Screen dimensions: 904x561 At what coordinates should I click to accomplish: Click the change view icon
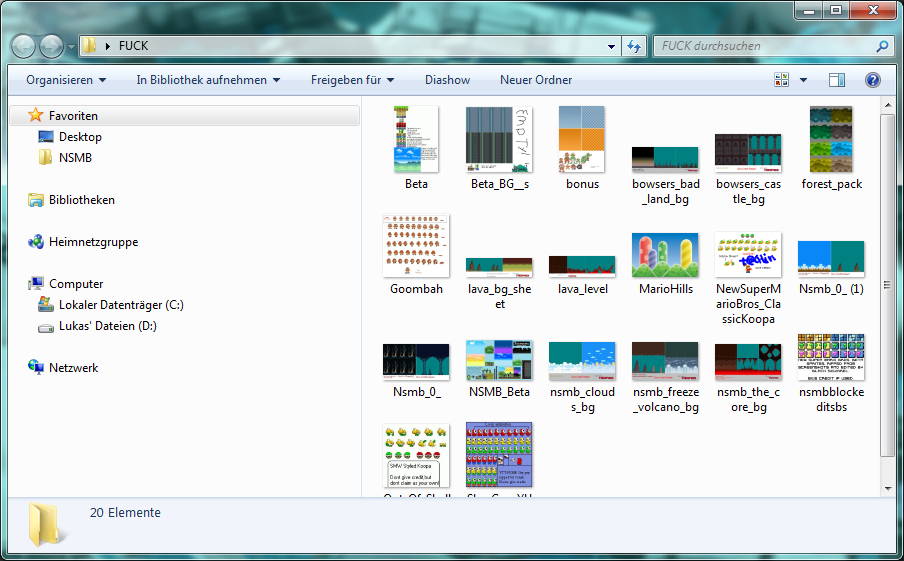(x=782, y=80)
